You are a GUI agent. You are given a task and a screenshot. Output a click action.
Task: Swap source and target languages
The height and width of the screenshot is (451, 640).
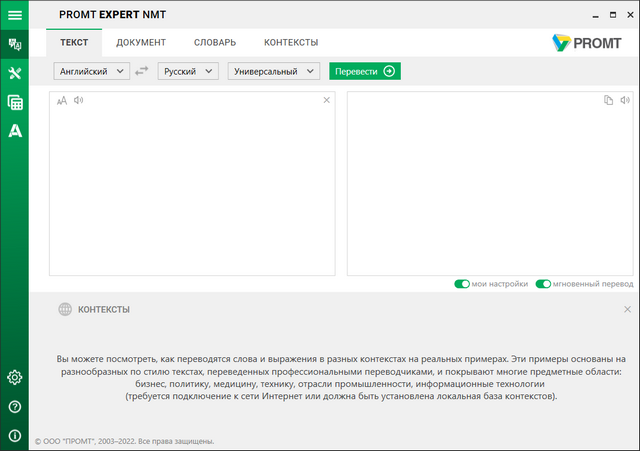click(143, 71)
